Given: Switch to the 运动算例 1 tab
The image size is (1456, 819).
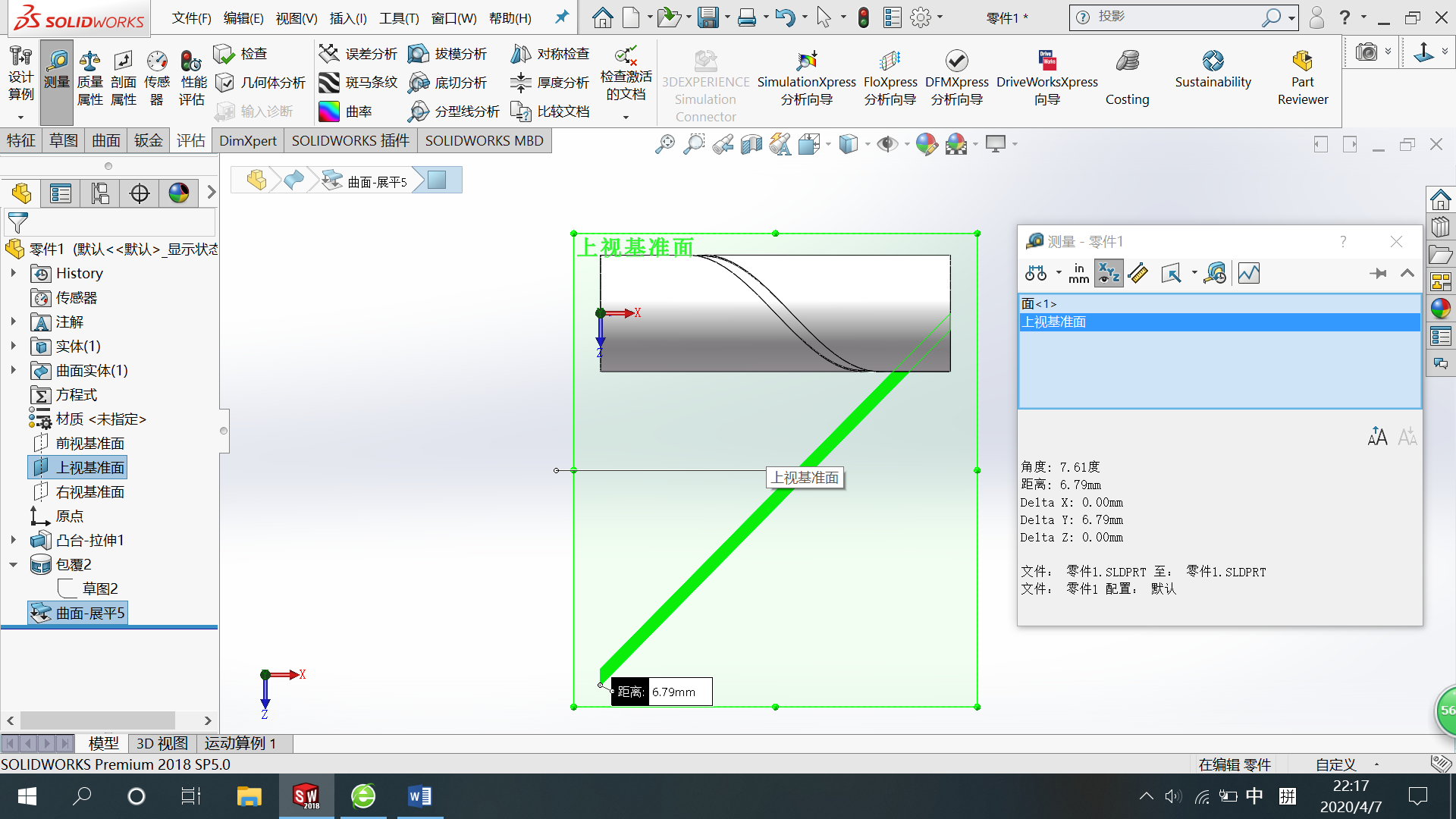Looking at the screenshot, I should (x=240, y=743).
